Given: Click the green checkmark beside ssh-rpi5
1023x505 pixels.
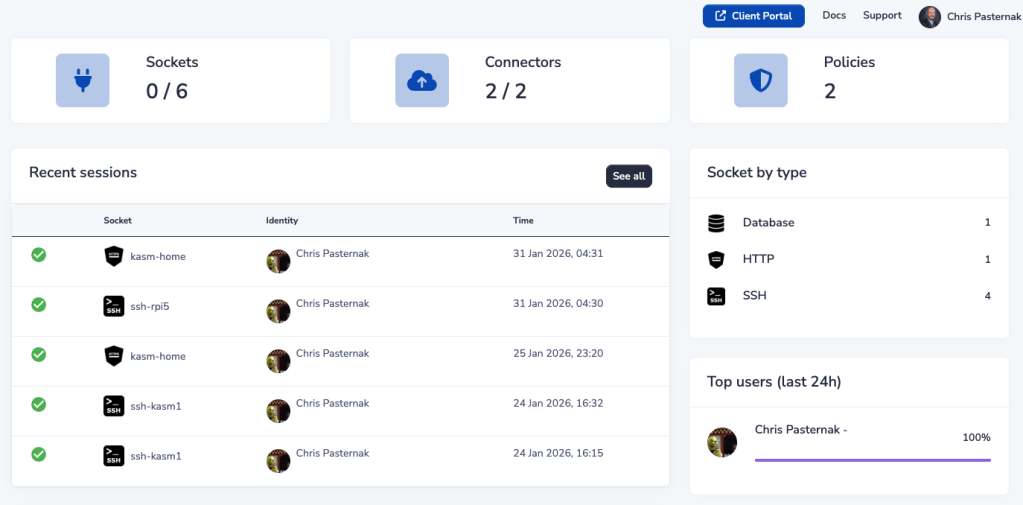Looking at the screenshot, I should click(x=39, y=304).
